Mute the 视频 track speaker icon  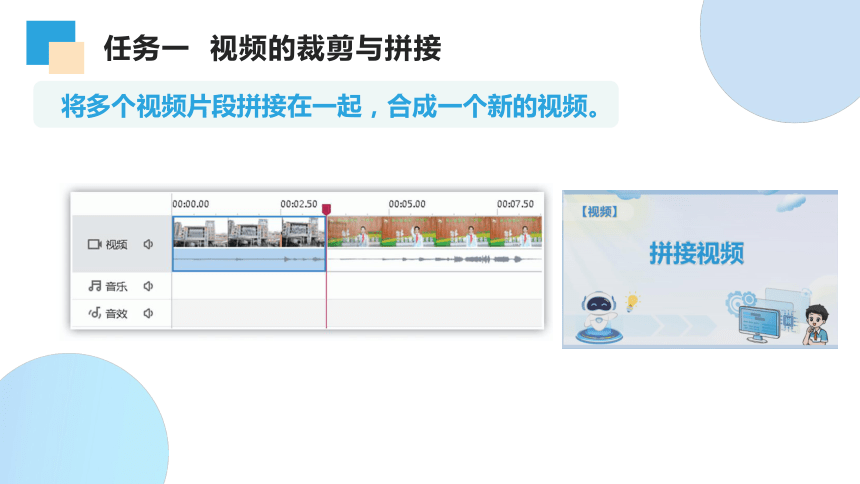pyautogui.click(x=148, y=244)
